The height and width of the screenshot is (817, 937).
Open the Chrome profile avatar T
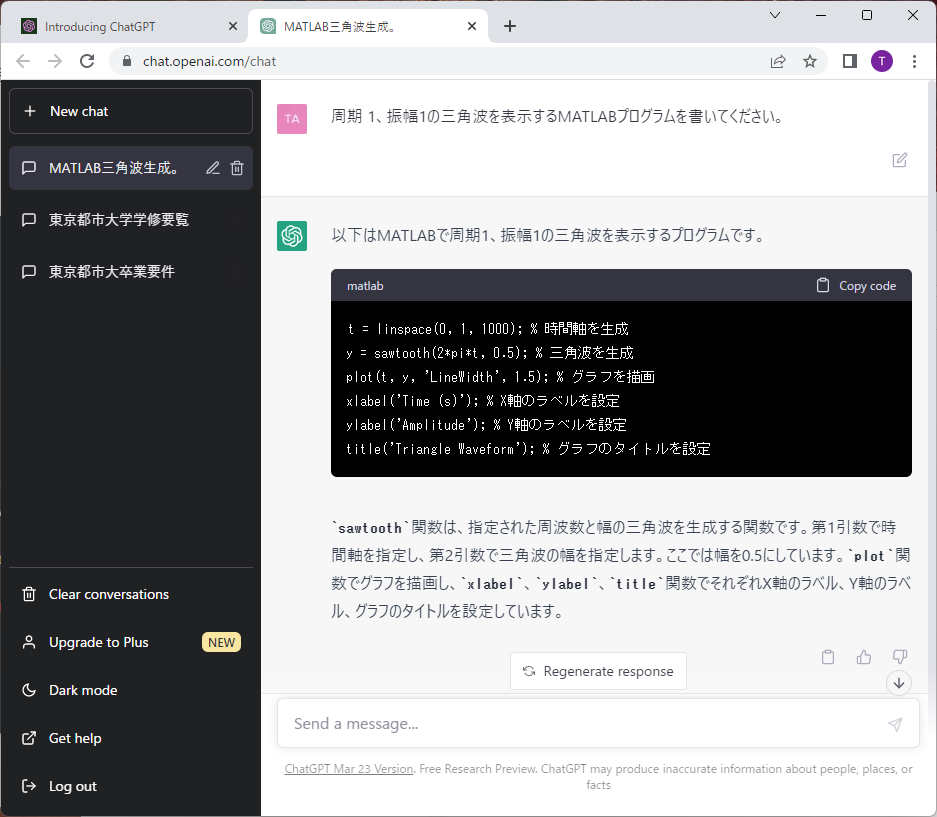pyautogui.click(x=882, y=61)
